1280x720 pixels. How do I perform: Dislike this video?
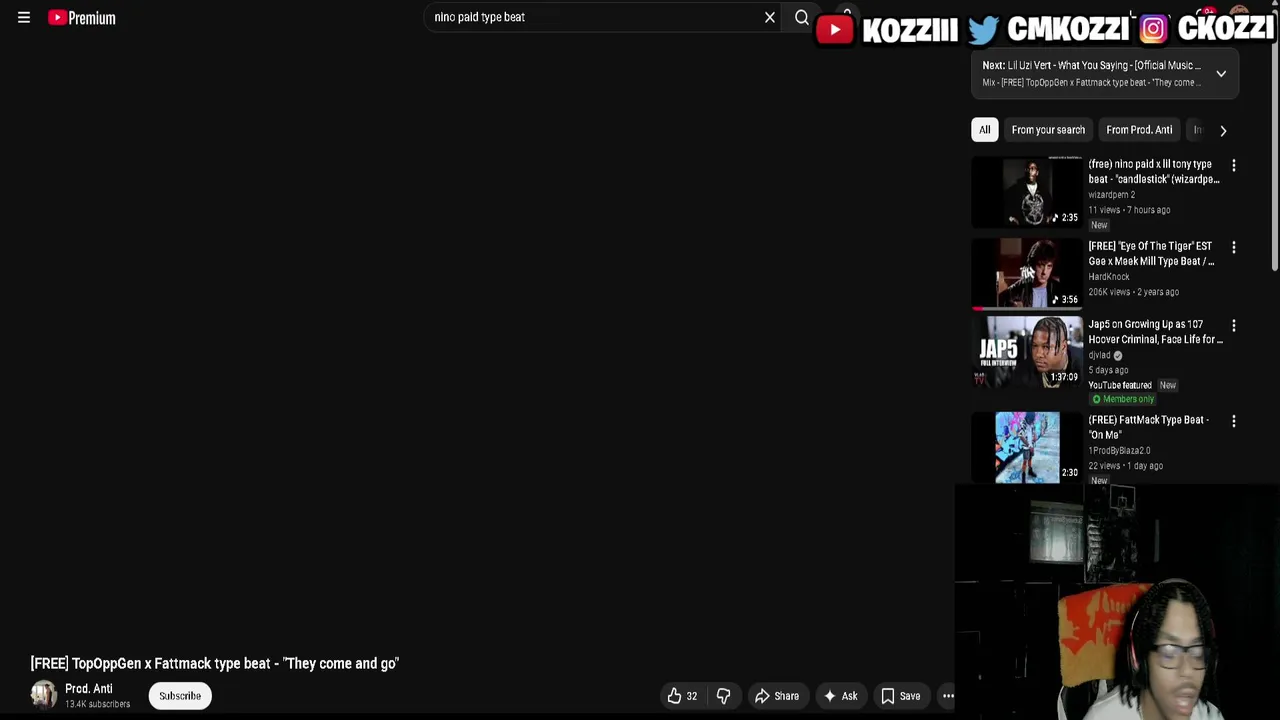tap(723, 696)
